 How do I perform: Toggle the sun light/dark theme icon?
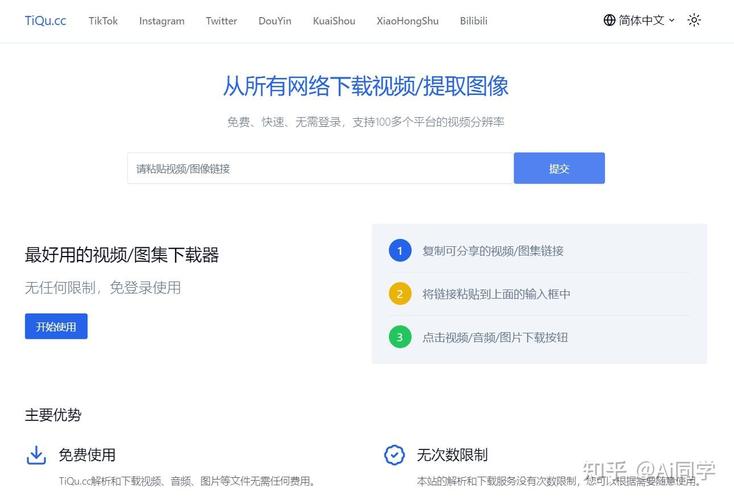694,20
